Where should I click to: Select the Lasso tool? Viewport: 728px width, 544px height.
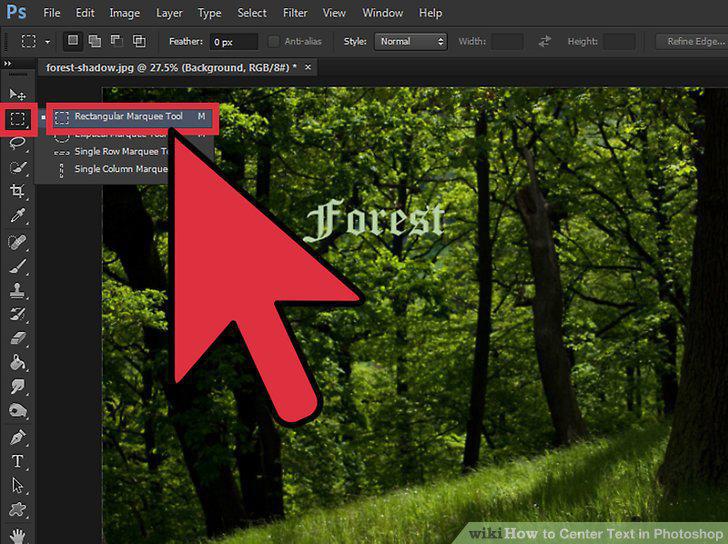pos(18,143)
